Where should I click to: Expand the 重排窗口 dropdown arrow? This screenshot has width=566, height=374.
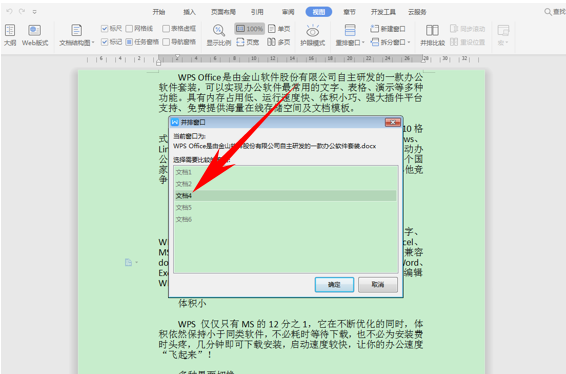pos(363,43)
